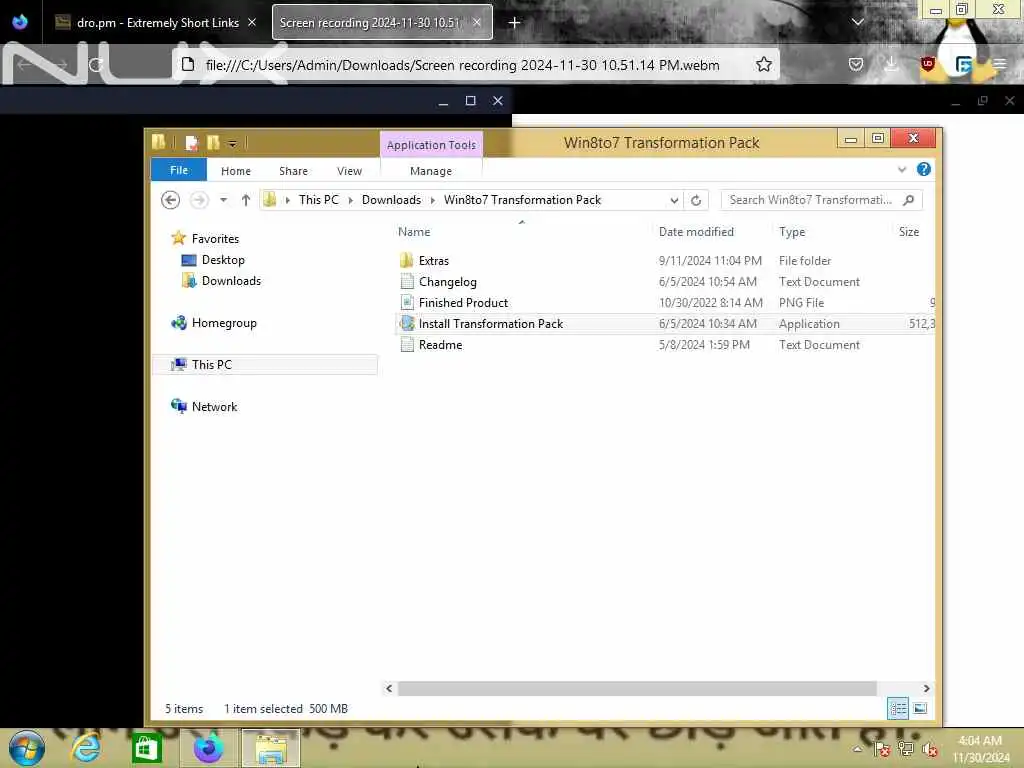Select the Application Tools contextual tab
Image resolution: width=1024 pixels, height=768 pixels.
pos(431,144)
